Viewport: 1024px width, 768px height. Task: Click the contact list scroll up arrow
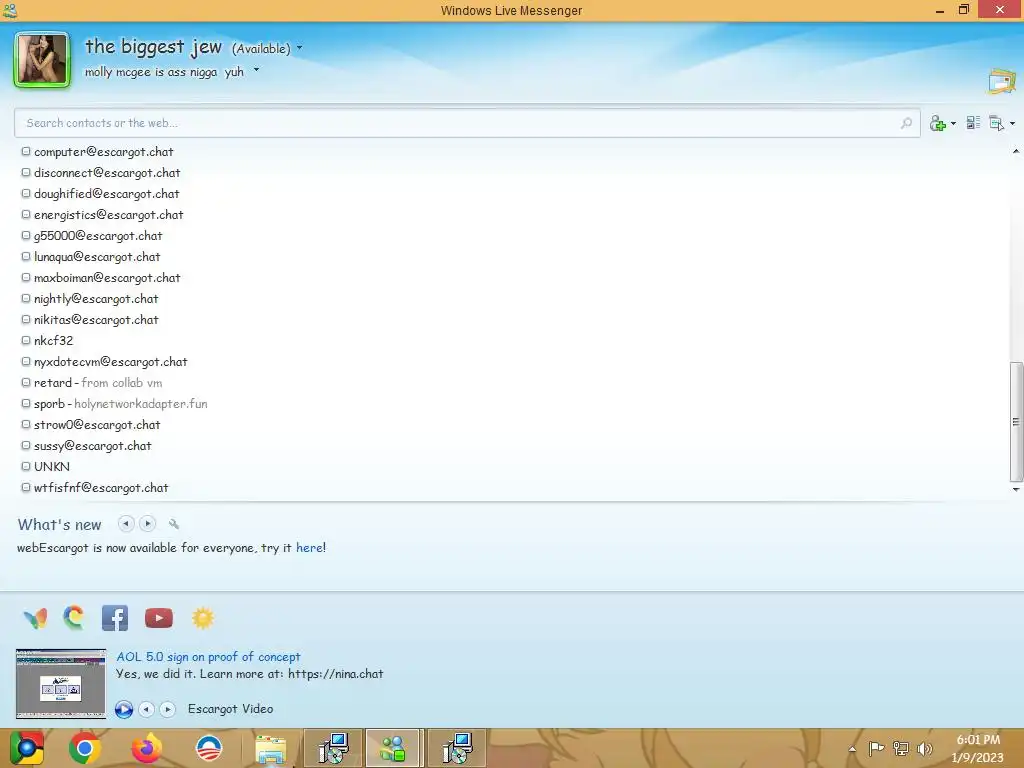[x=1016, y=151]
